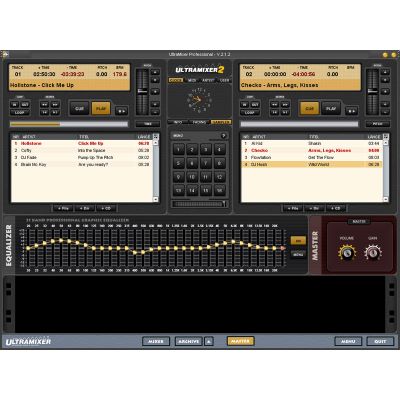The width and height of the screenshot is (400, 400).
Task: Click topmost pitch step button on right deck
Action: [x=385, y=72]
